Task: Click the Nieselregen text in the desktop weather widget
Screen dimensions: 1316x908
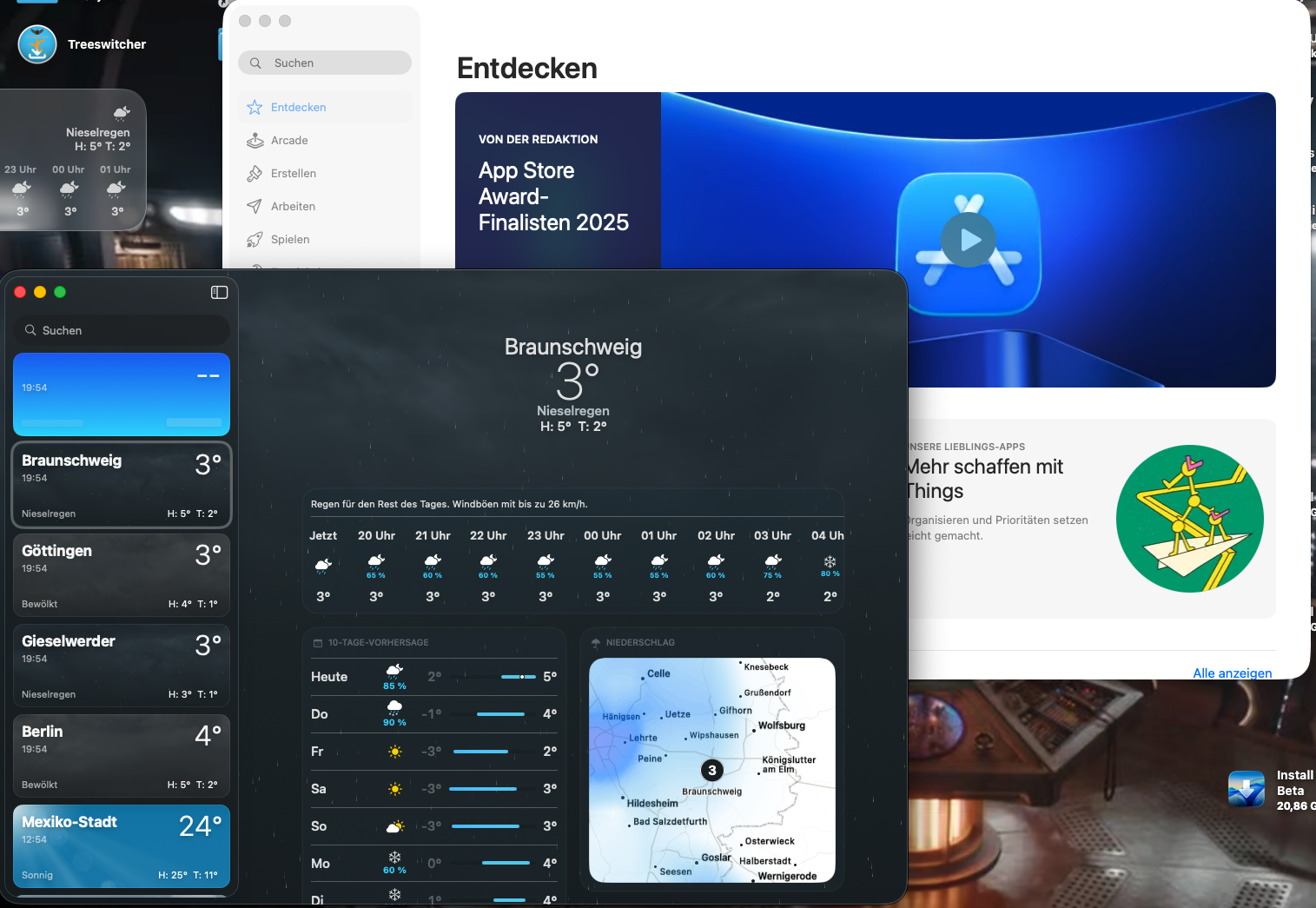Action: click(98, 132)
